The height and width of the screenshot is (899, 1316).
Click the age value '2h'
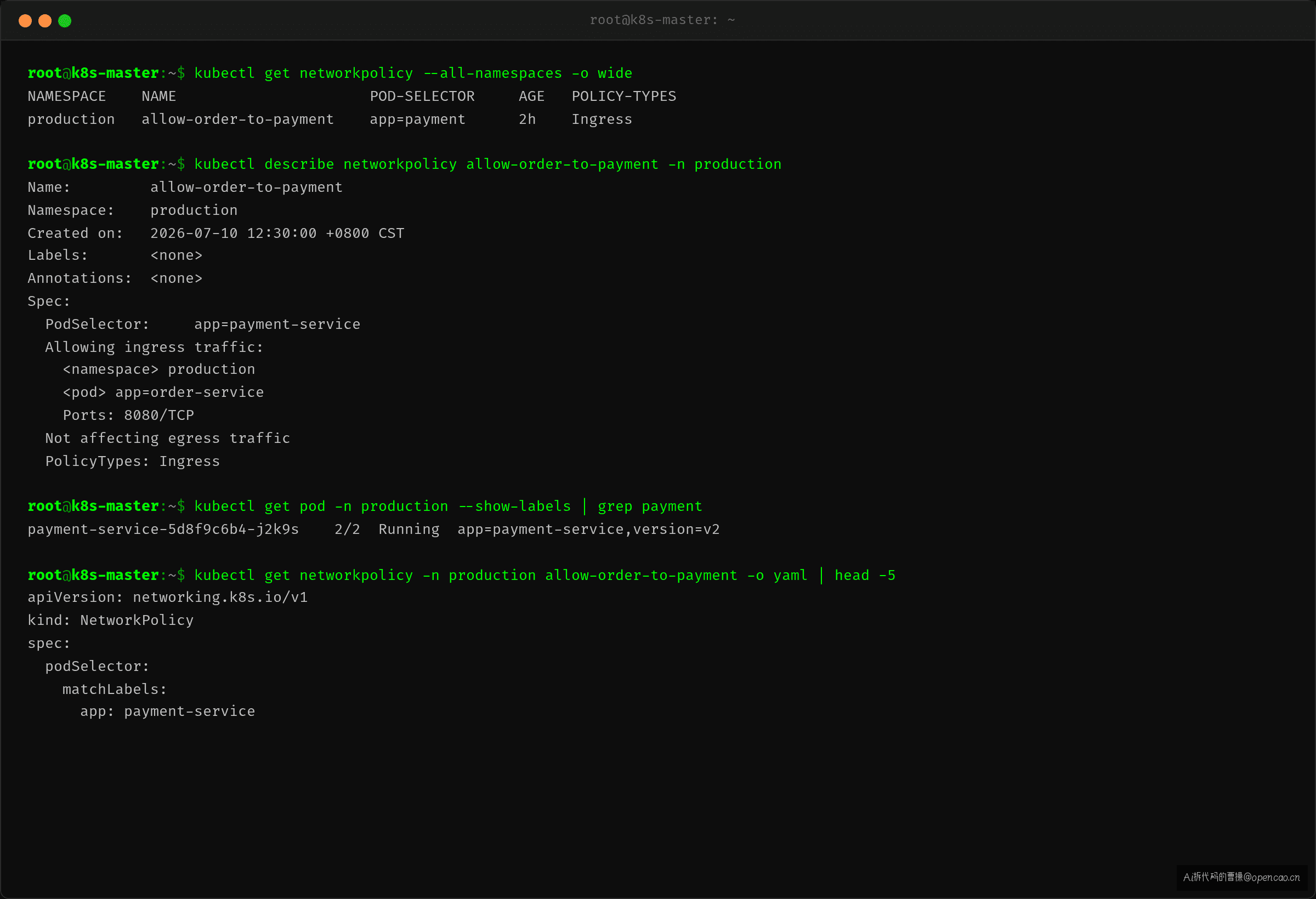point(527,120)
